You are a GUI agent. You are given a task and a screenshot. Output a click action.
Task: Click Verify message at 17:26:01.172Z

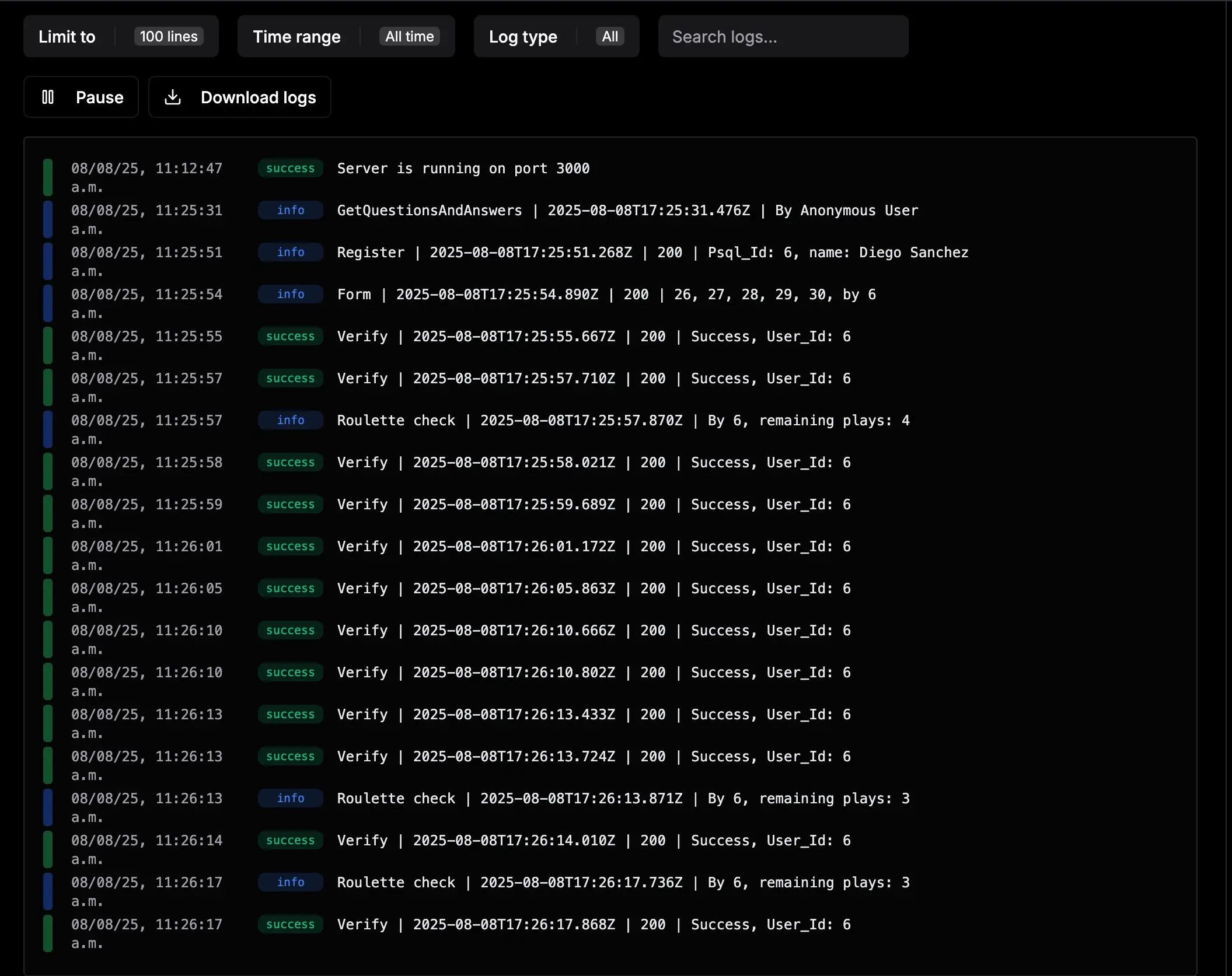click(x=594, y=547)
